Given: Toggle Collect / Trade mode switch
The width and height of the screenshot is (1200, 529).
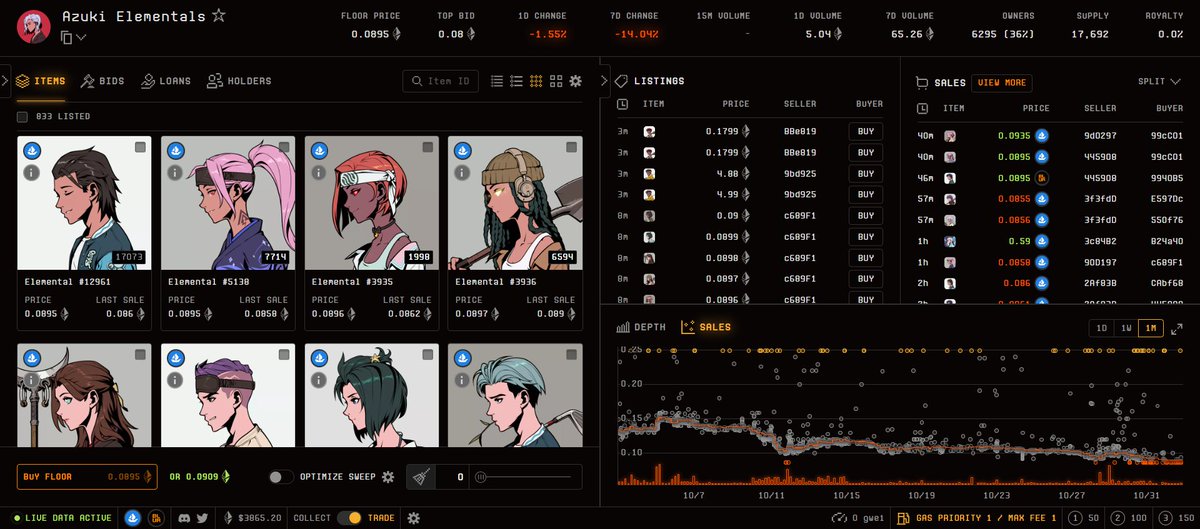Looking at the screenshot, I should point(349,518).
